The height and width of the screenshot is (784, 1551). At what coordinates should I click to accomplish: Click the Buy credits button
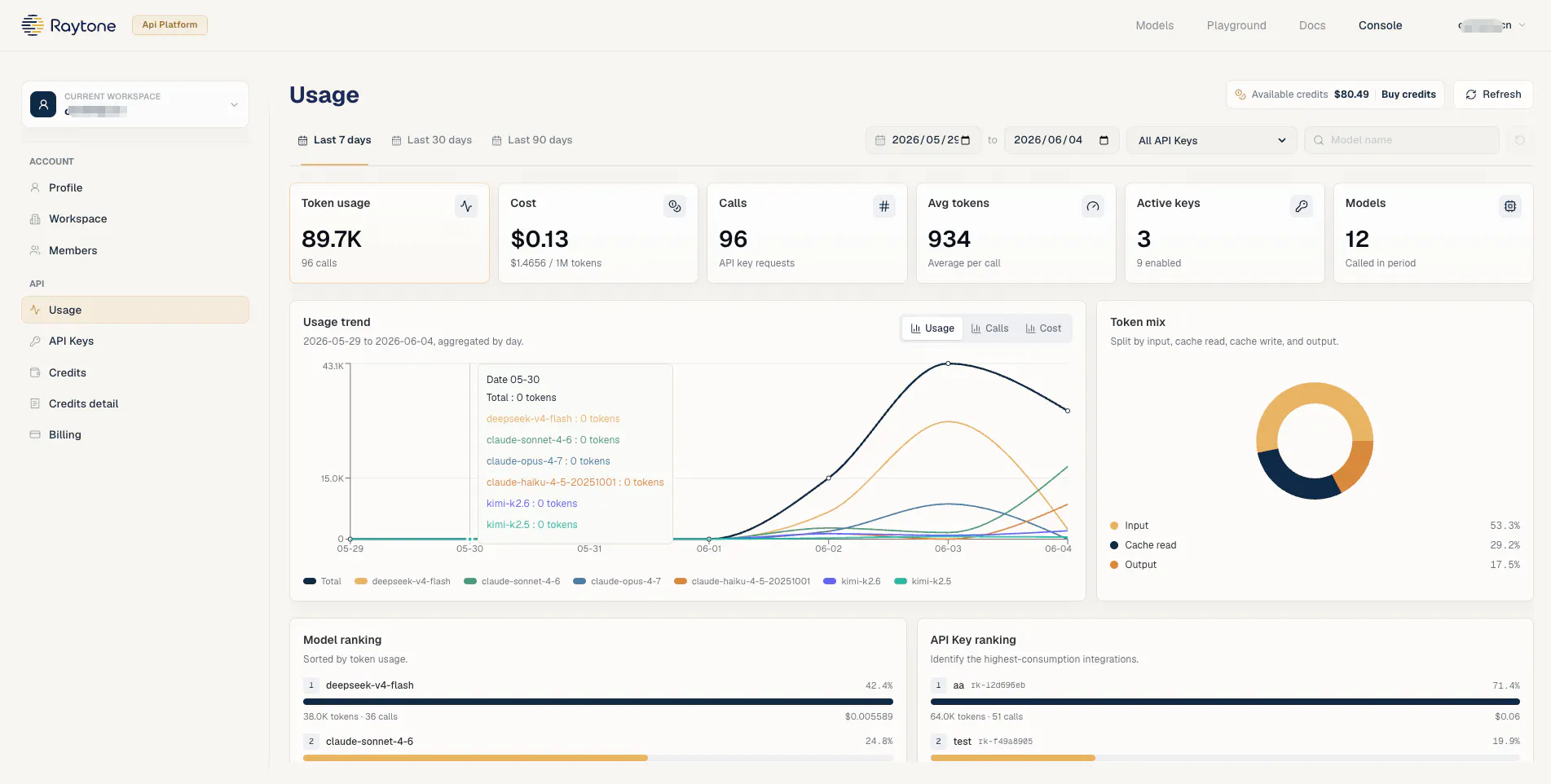[1408, 95]
